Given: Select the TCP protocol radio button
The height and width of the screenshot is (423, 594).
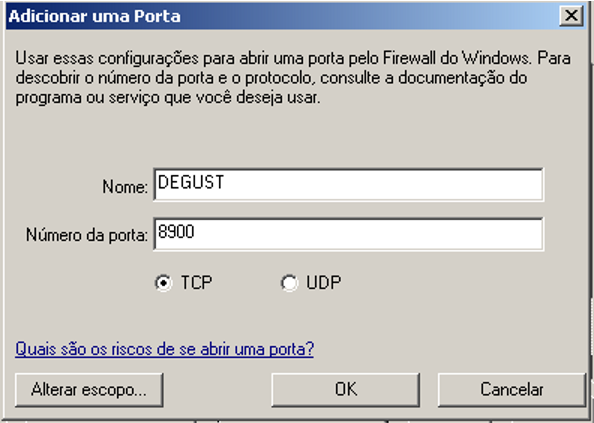Looking at the screenshot, I should pos(164,283).
